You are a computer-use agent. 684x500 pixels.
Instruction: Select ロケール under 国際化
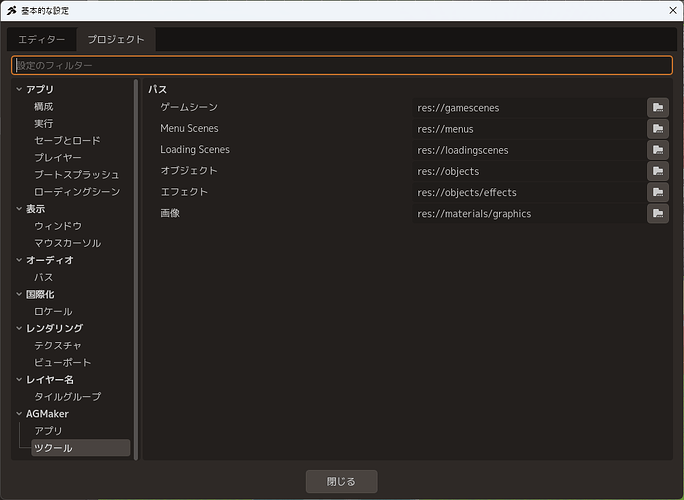tap(53, 312)
